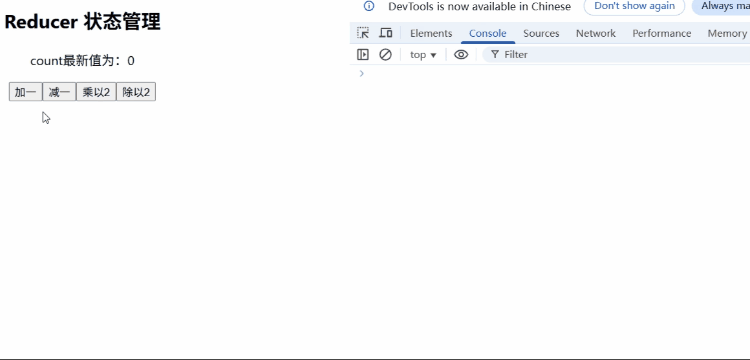Click DevTools is now available in Chinese text
This screenshot has width=750, height=360.
[479, 6]
